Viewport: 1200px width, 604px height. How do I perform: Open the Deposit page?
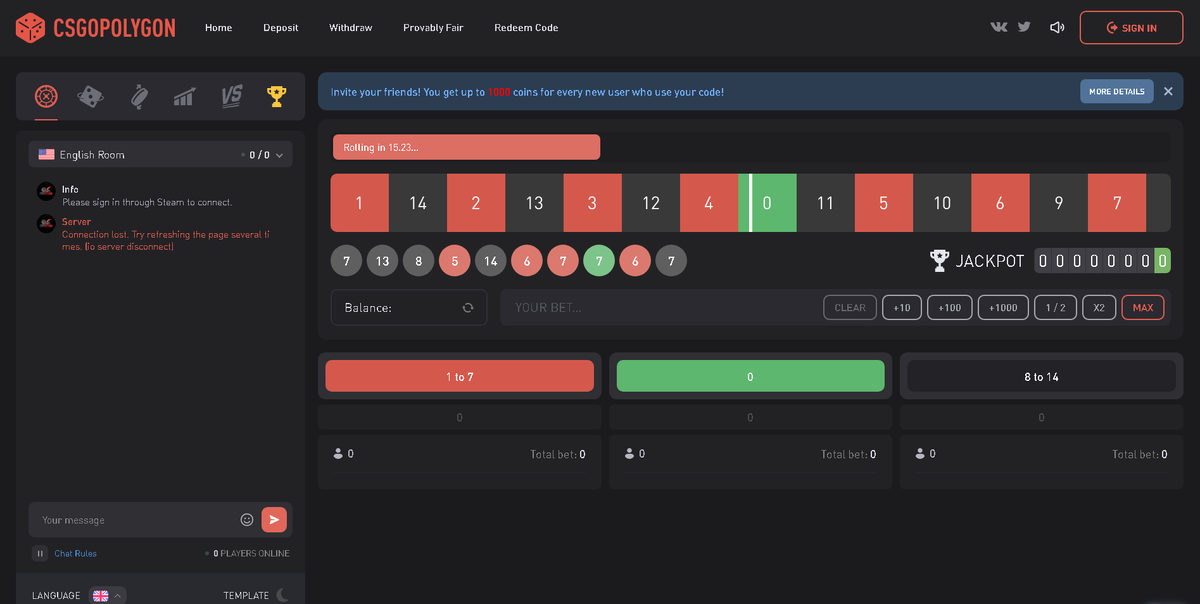click(281, 28)
